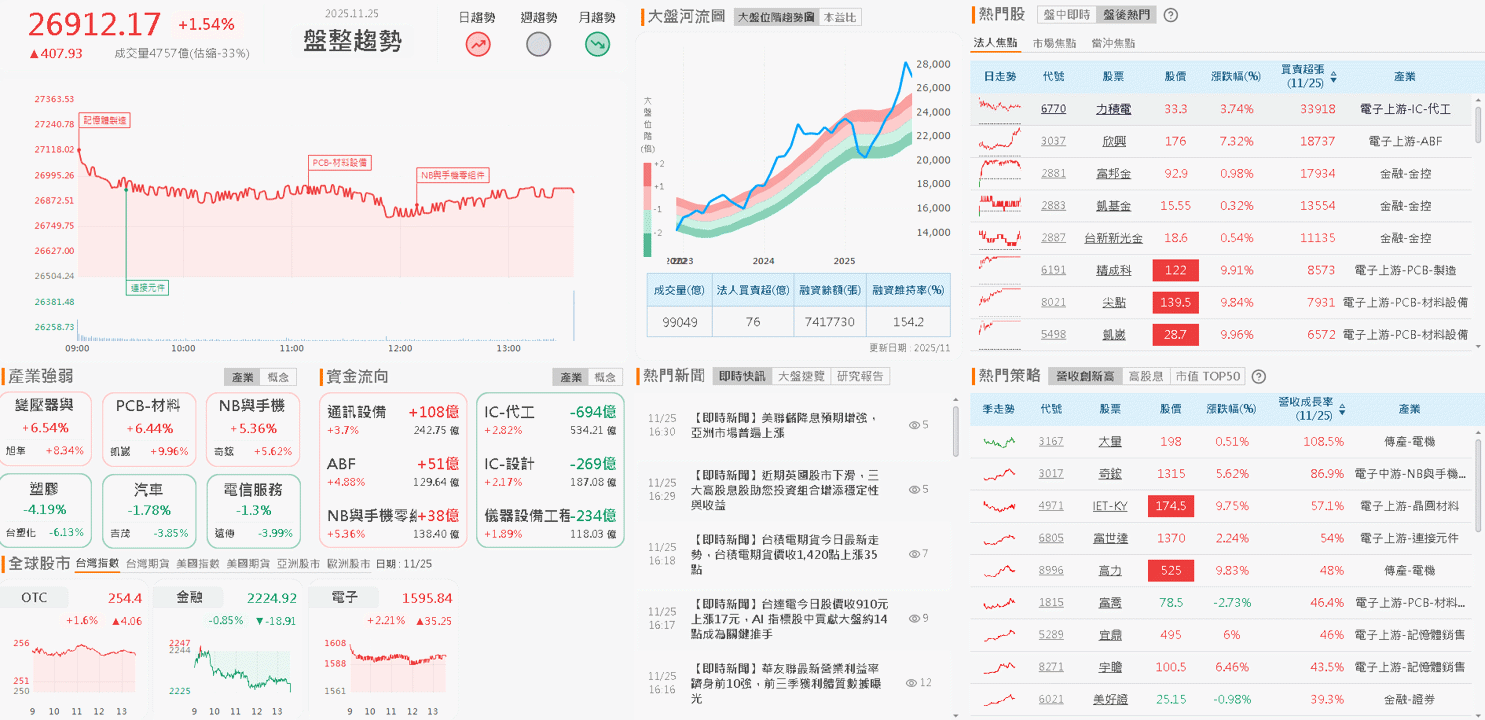Open the 市場焦點 sub-tab
The width and height of the screenshot is (1485, 720).
1055,43
